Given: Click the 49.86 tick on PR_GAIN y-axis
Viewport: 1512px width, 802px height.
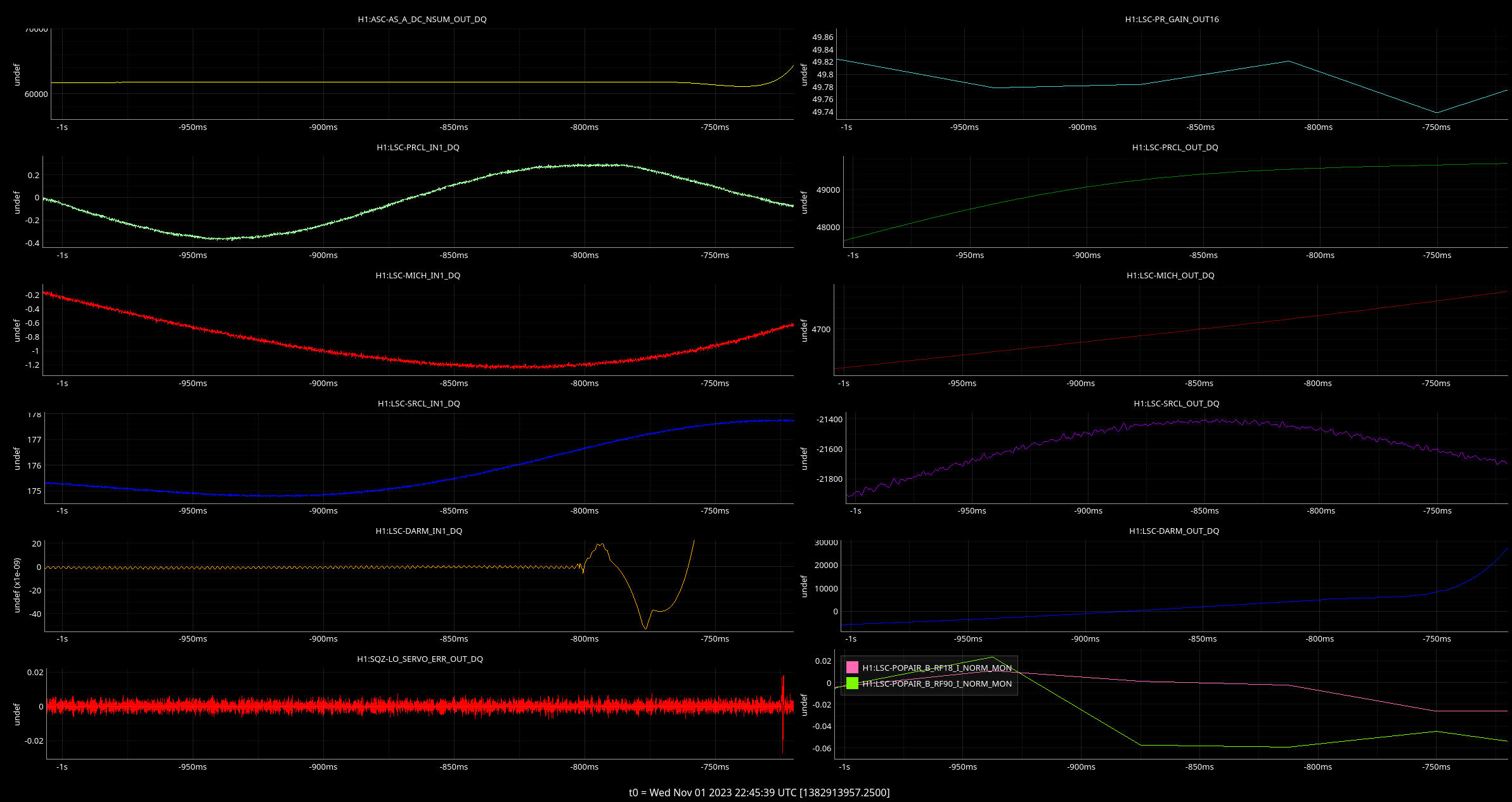Looking at the screenshot, I should [x=822, y=37].
